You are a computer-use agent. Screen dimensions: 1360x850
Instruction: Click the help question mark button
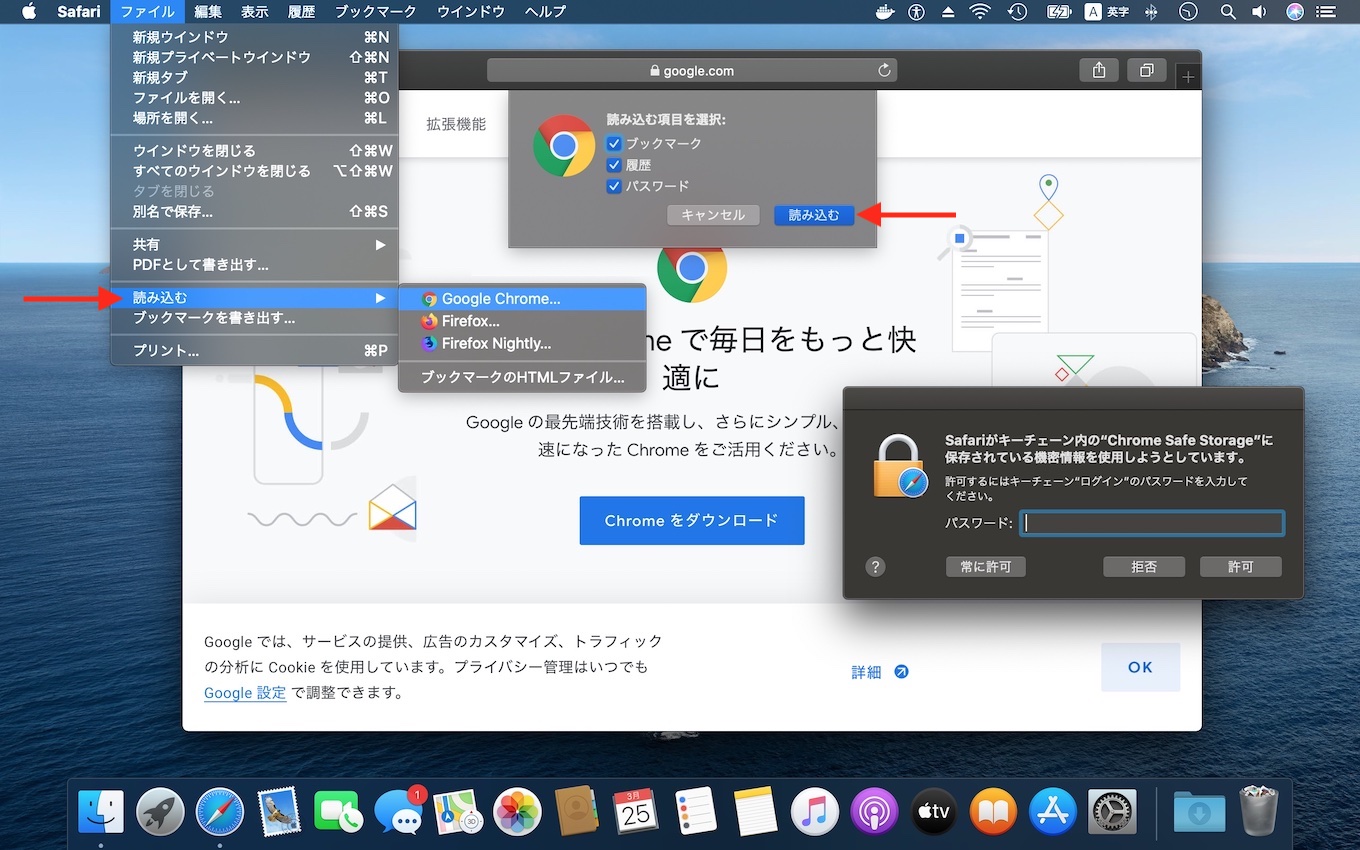(875, 567)
